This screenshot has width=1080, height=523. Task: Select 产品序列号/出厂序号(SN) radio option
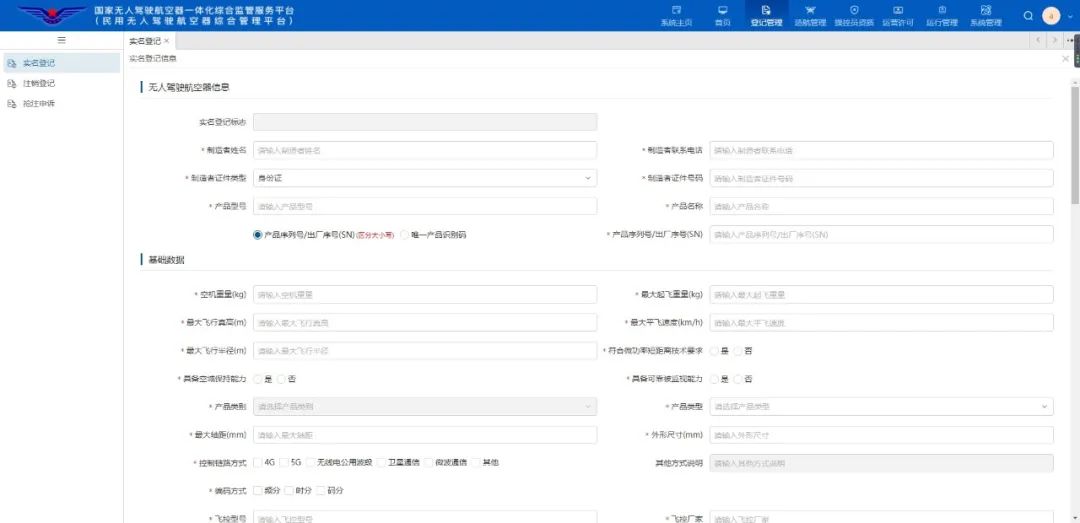click(x=258, y=235)
